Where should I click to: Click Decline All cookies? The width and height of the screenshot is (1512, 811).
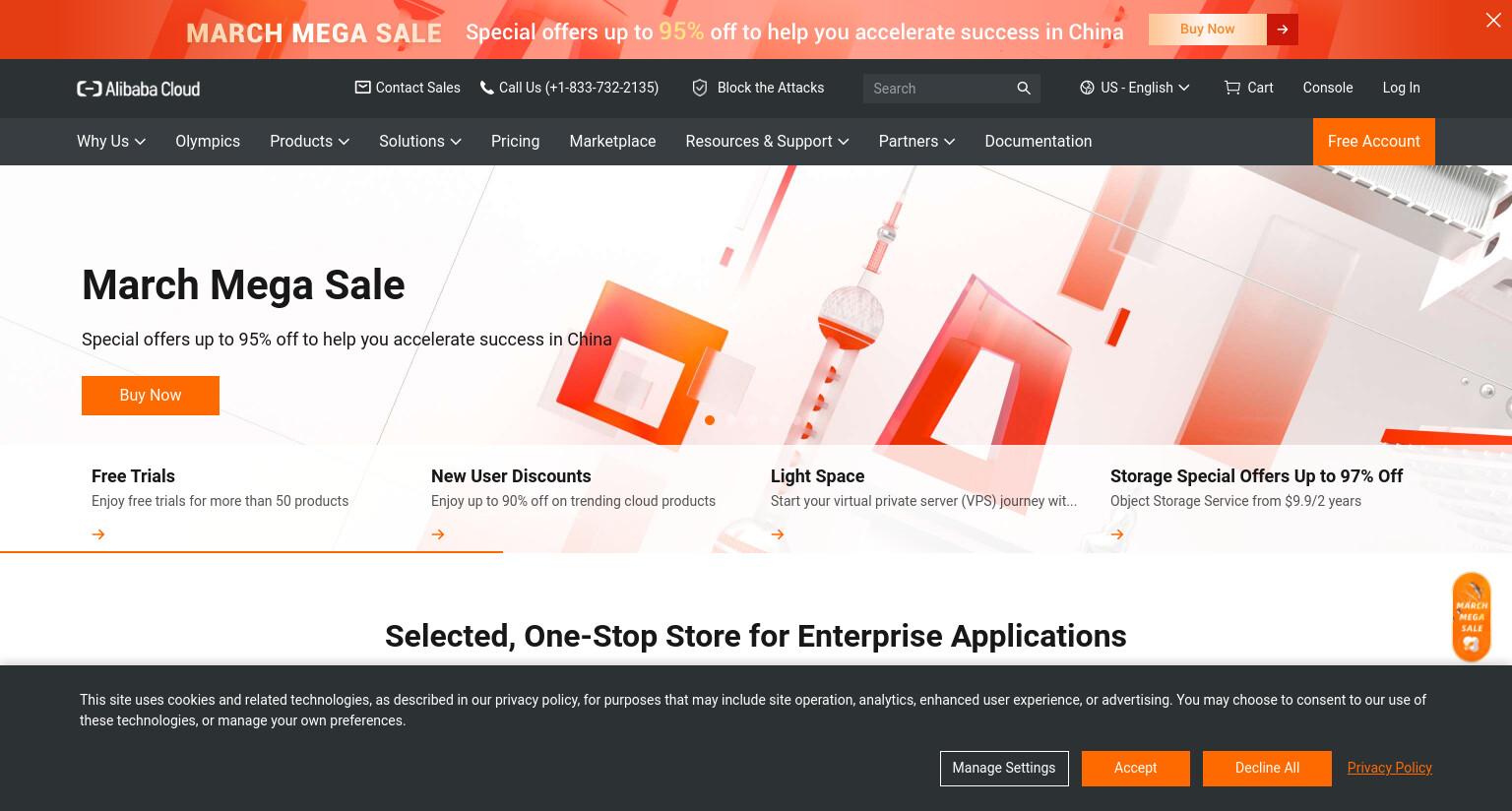pos(1267,769)
